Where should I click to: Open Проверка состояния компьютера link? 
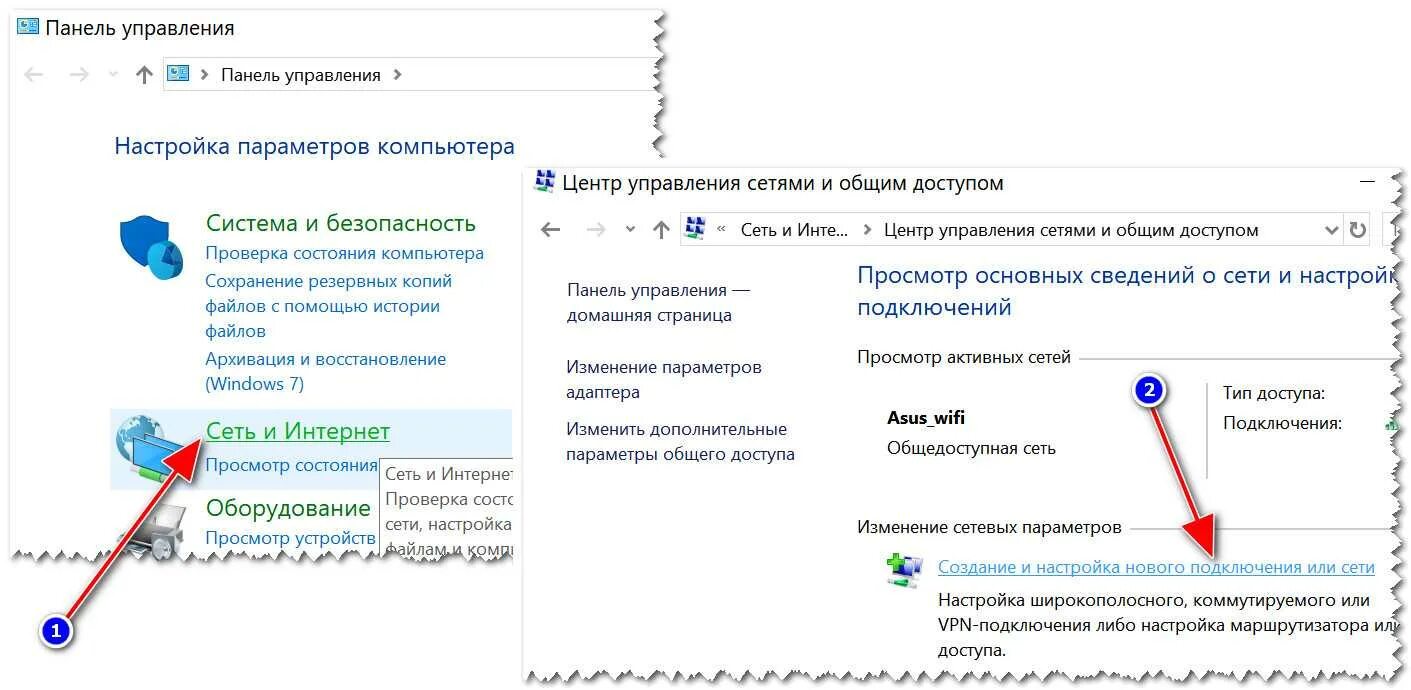click(x=344, y=254)
